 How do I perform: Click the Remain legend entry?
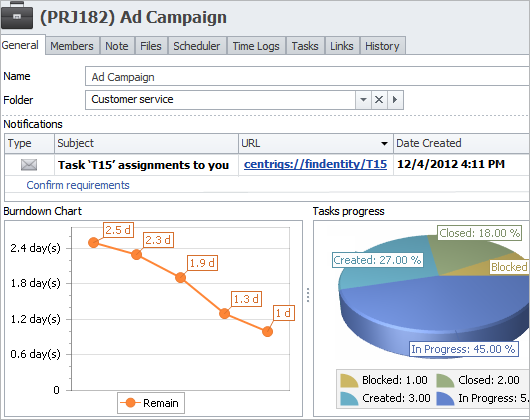[x=151, y=403]
